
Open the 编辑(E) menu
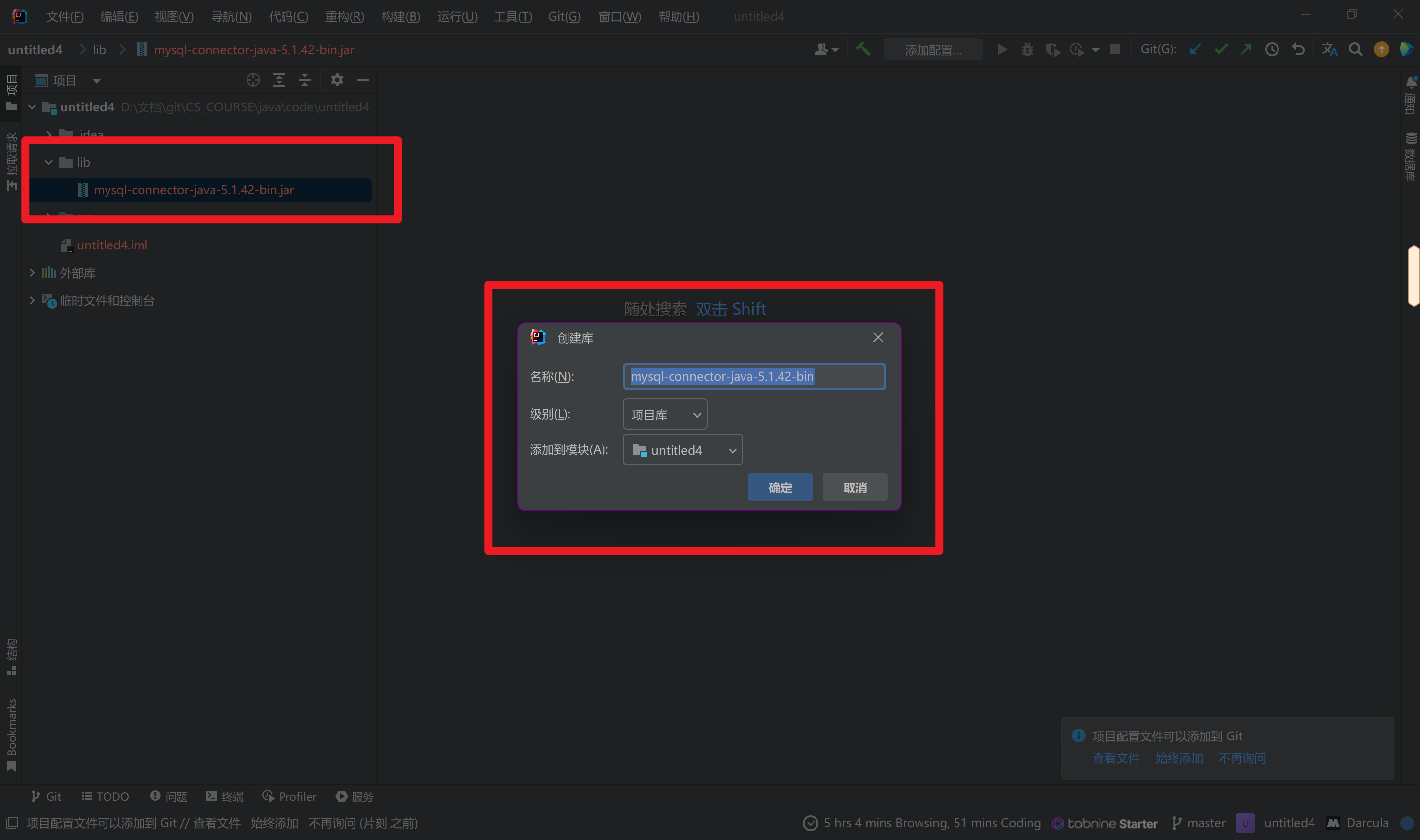119,16
